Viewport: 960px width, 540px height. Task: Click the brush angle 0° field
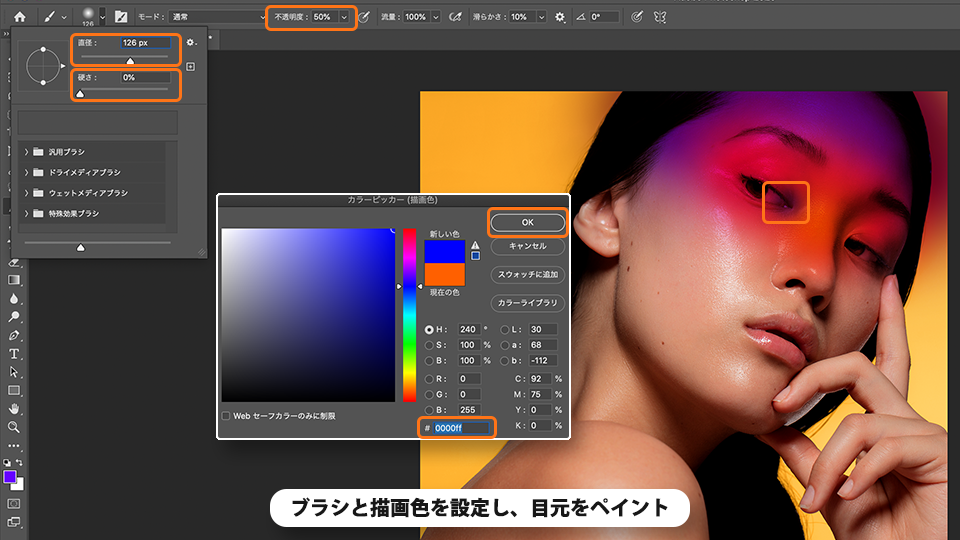[x=604, y=17]
